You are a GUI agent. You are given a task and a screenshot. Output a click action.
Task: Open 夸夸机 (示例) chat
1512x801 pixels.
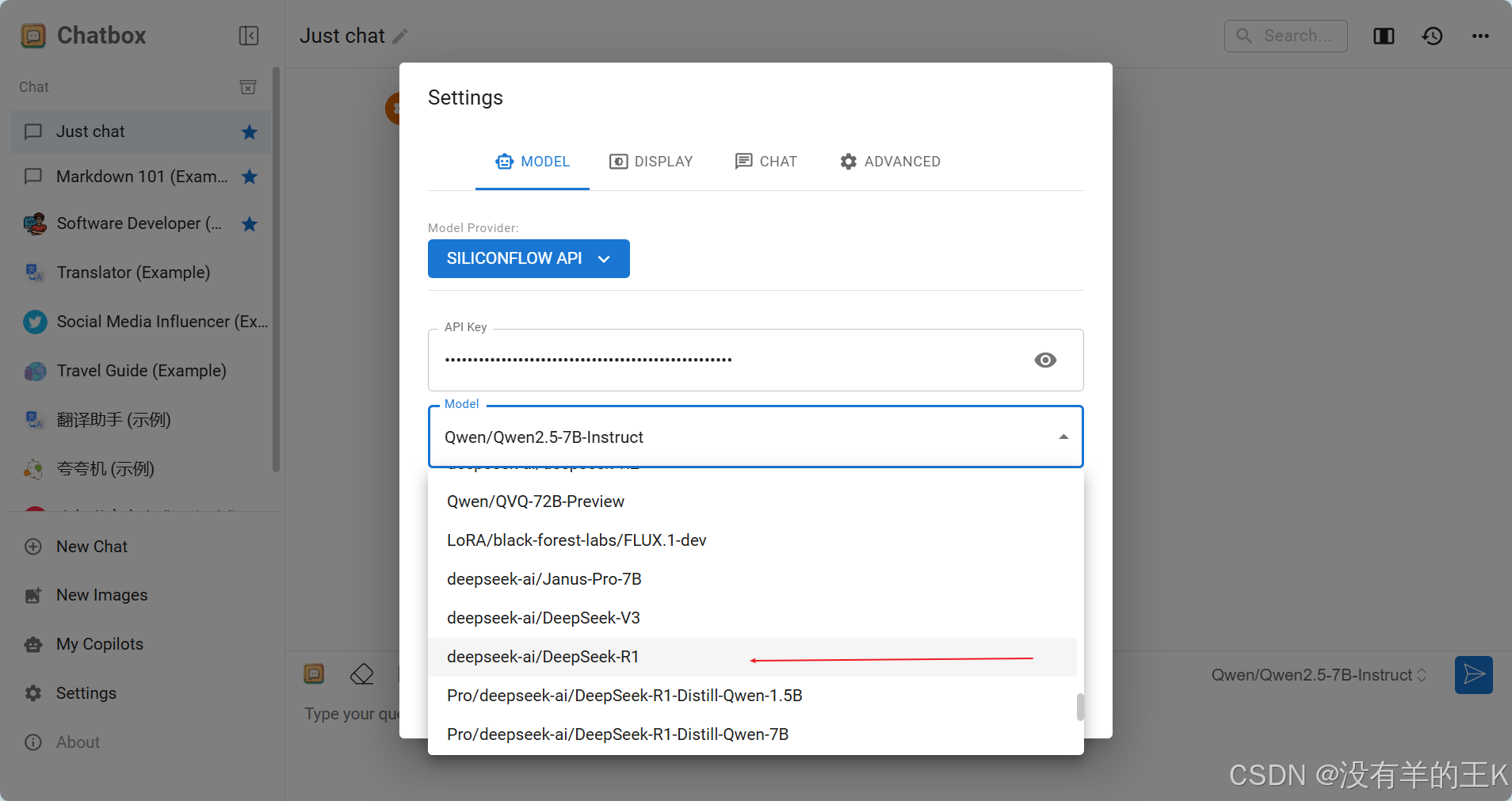141,469
